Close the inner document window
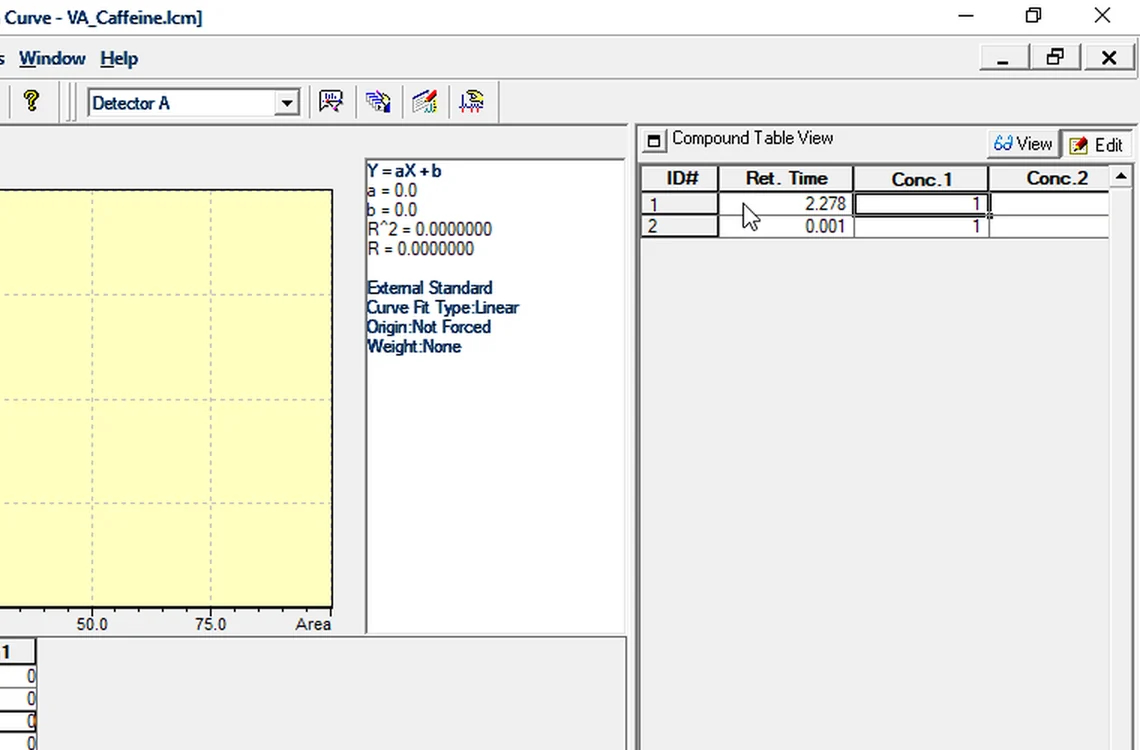The width and height of the screenshot is (1140, 750). pyautogui.click(x=1108, y=58)
